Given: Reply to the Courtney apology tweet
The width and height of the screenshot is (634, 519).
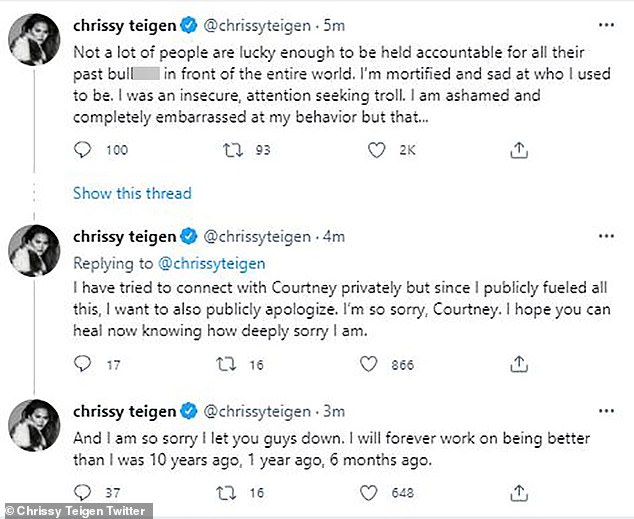Looking at the screenshot, I should (x=84, y=365).
